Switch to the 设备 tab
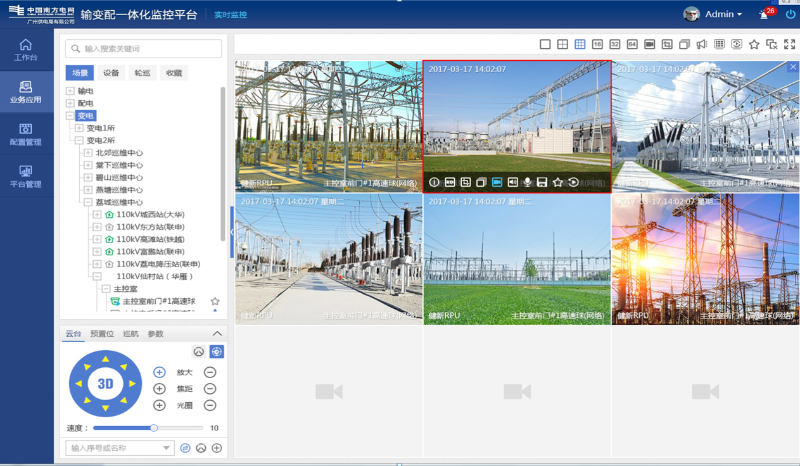Screen dimensions: 800x466 111,73
